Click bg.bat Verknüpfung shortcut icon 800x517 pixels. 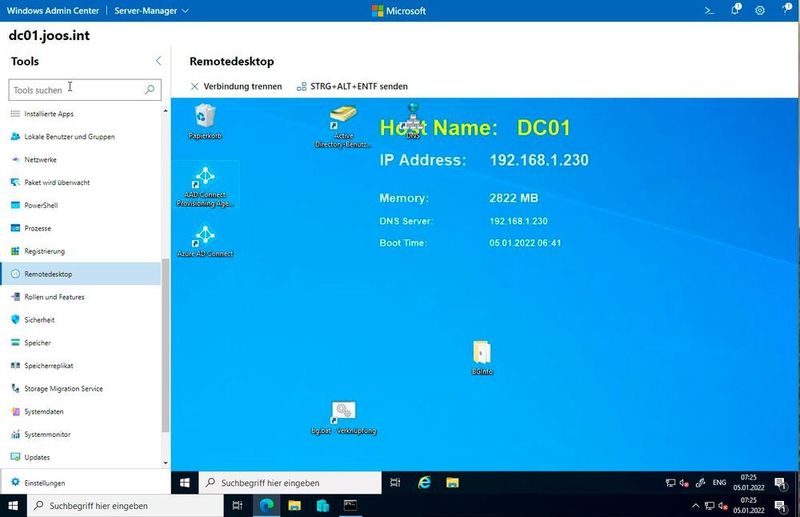[343, 418]
